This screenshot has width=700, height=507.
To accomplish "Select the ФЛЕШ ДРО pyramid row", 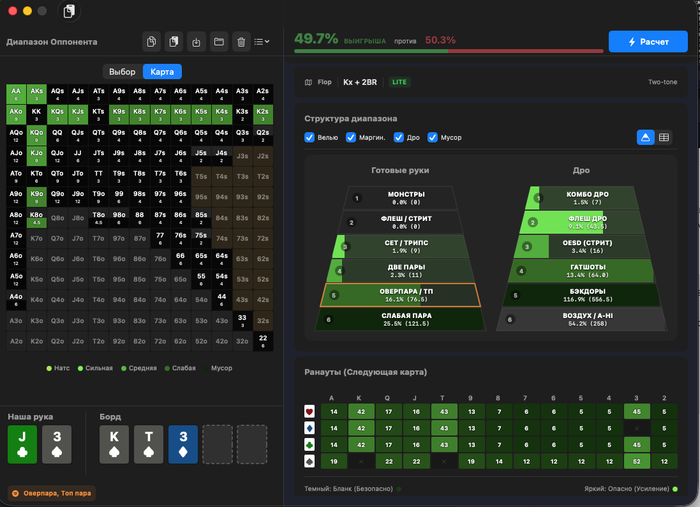I will tap(582, 222).
